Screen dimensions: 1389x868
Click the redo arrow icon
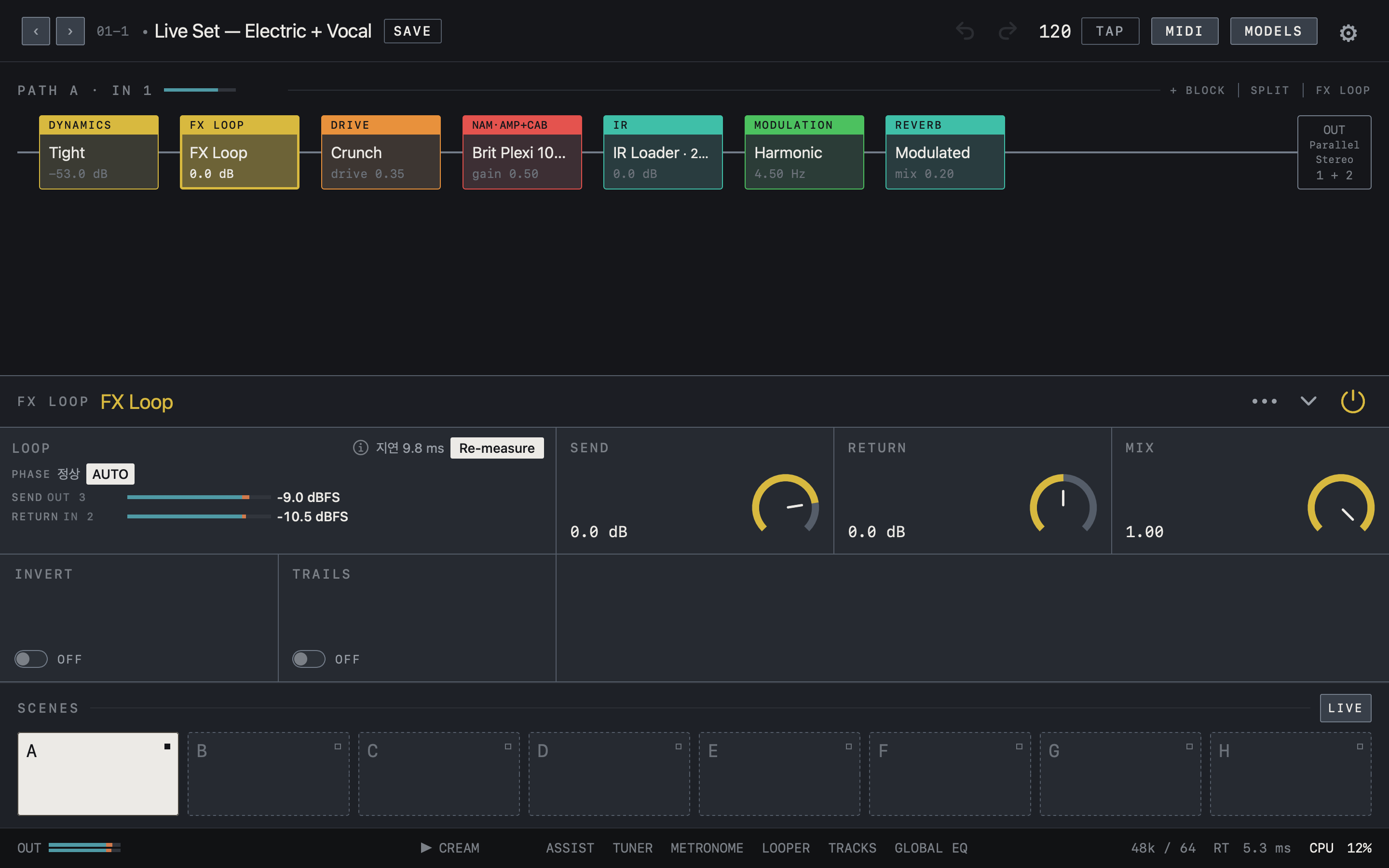click(1008, 31)
